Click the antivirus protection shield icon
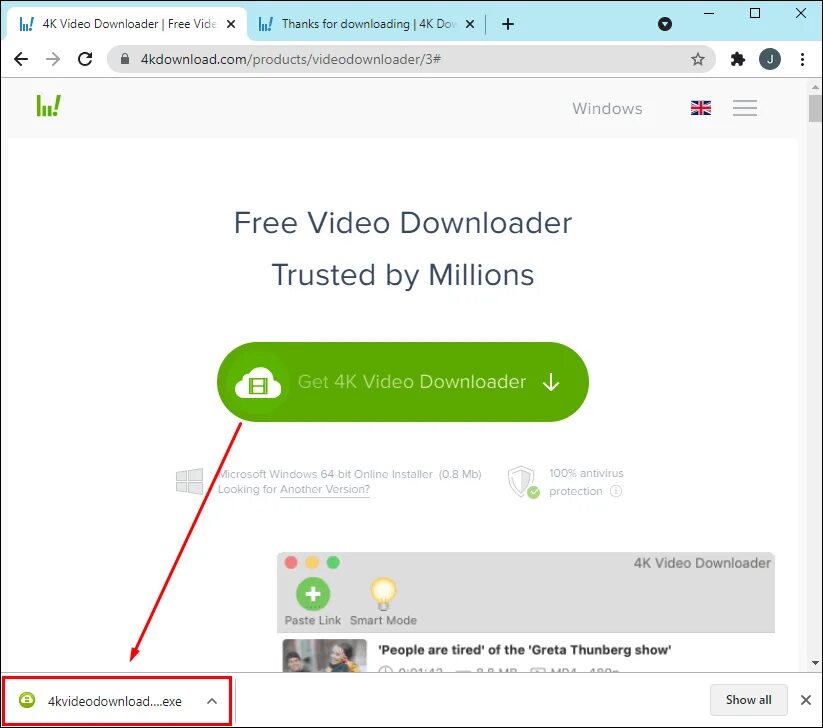This screenshot has height=728, width=823. 521,482
